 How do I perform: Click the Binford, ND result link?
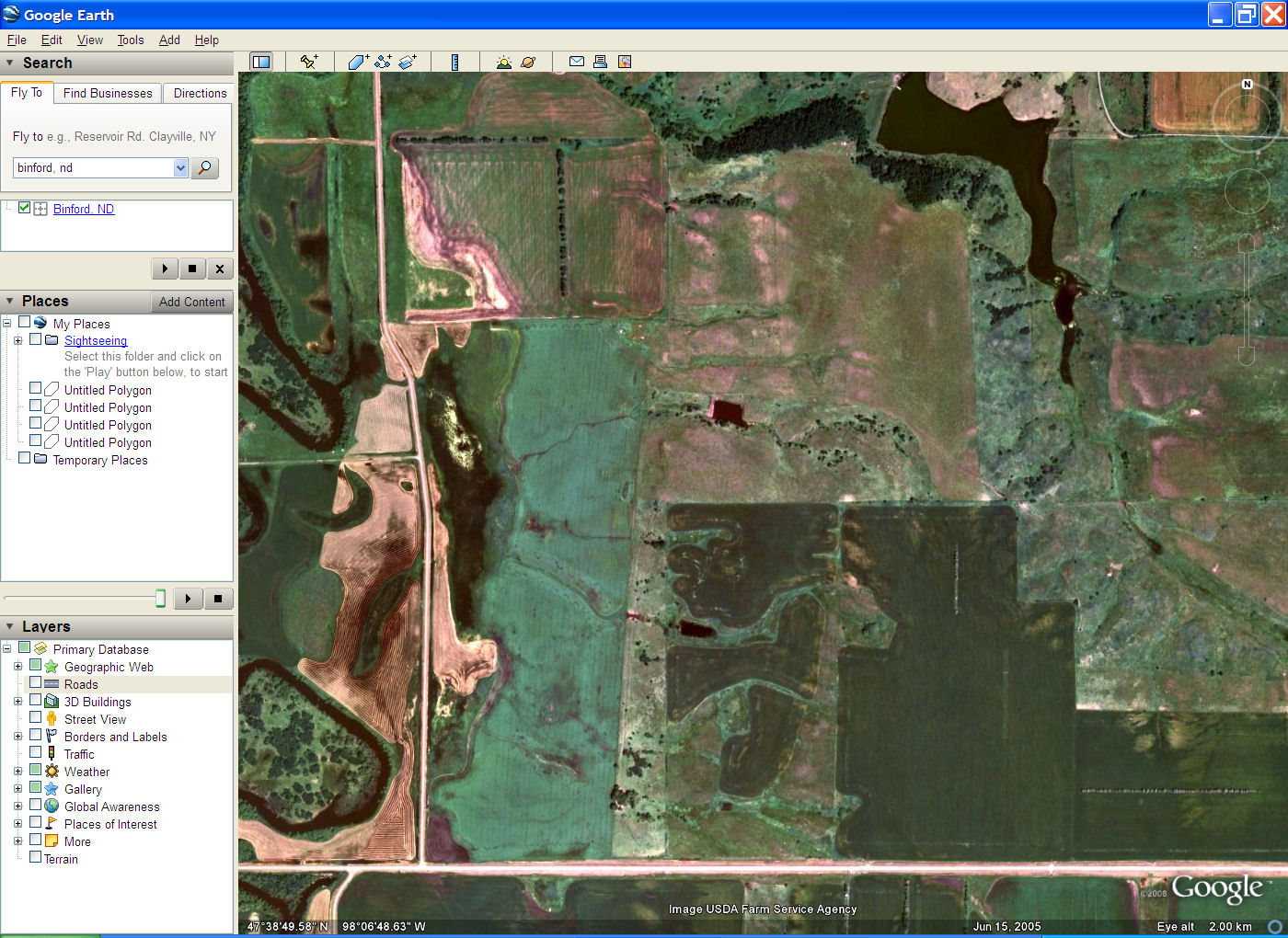tap(84, 209)
